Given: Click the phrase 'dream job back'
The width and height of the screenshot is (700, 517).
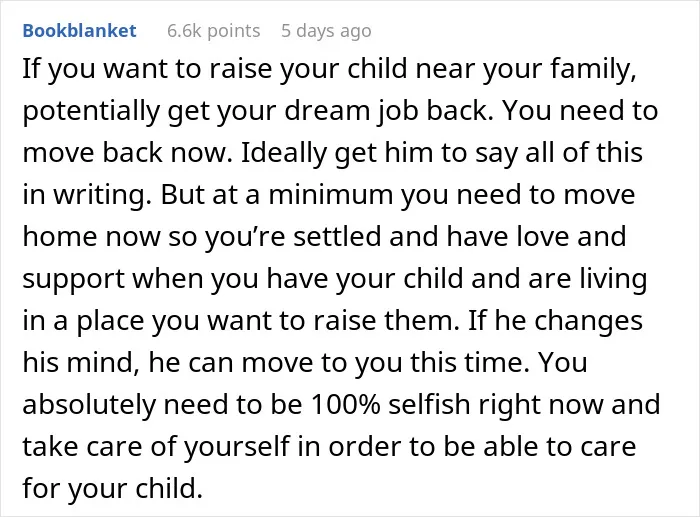Looking at the screenshot, I should click(x=385, y=111).
